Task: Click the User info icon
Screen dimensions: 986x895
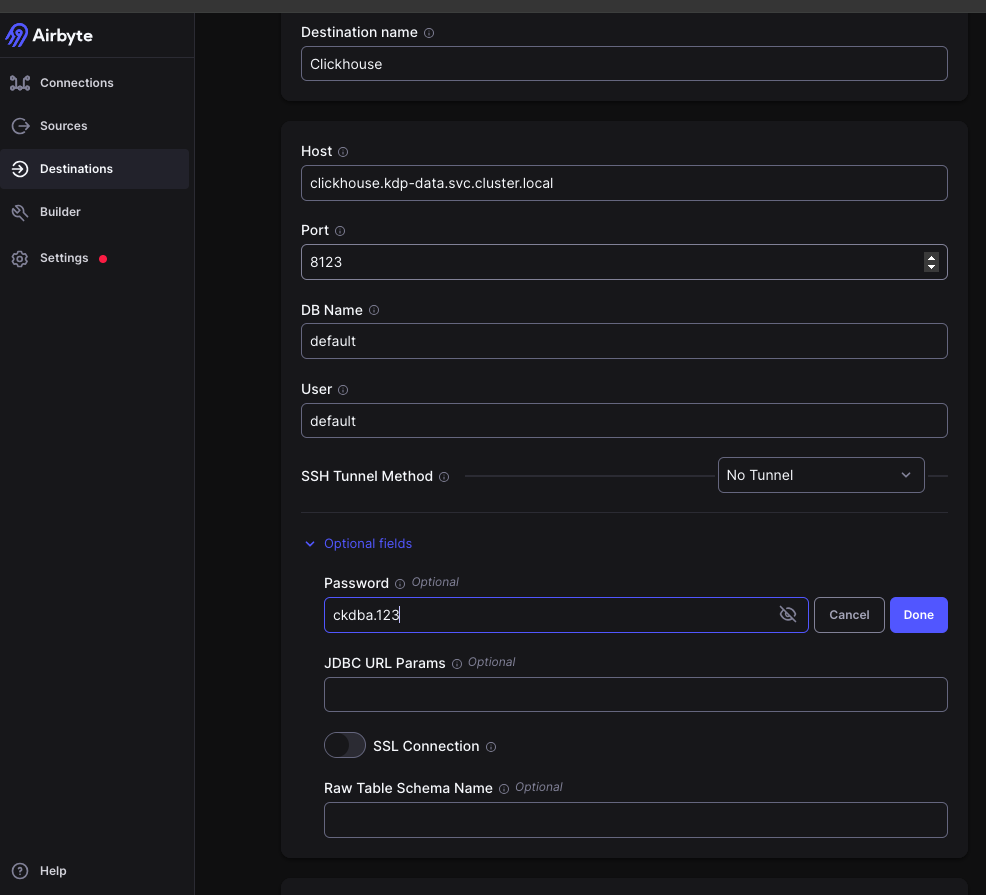Action: [343, 390]
